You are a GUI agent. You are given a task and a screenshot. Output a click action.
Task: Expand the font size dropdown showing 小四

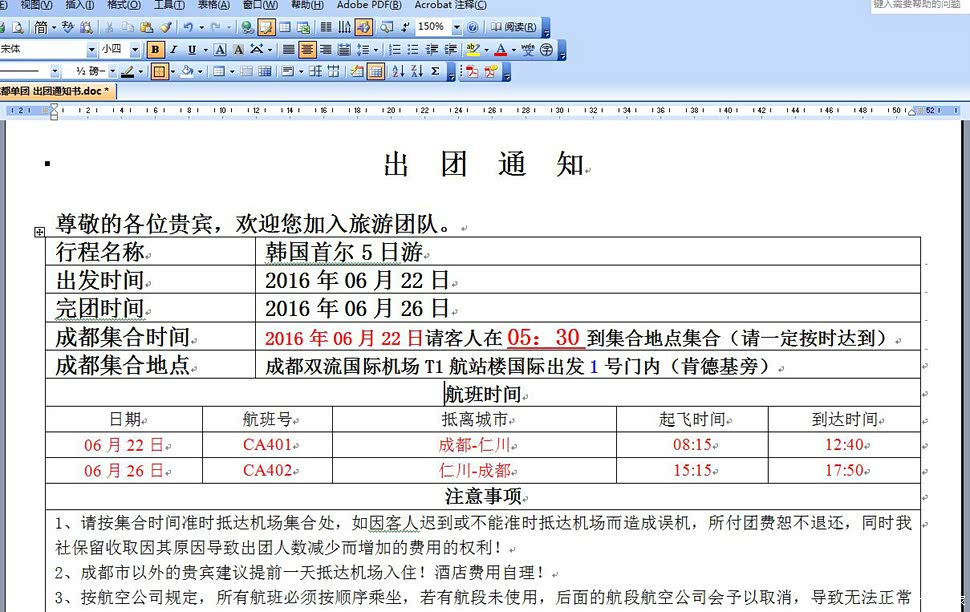tap(136, 49)
